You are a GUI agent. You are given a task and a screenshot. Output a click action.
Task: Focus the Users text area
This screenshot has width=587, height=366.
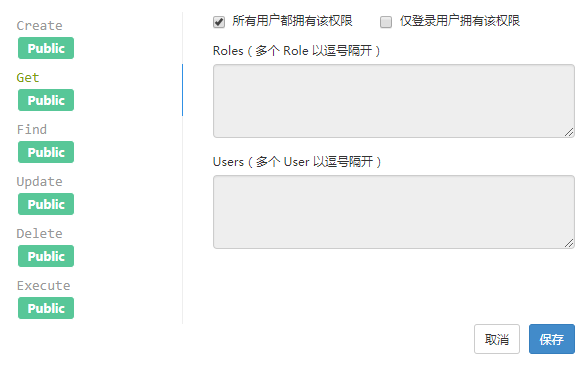[x=394, y=212]
